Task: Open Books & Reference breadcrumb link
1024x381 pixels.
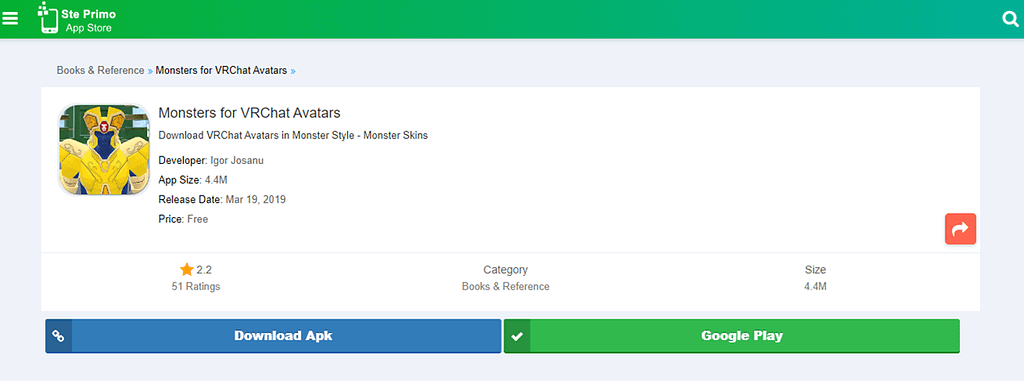Action: pyautogui.click(x=100, y=71)
